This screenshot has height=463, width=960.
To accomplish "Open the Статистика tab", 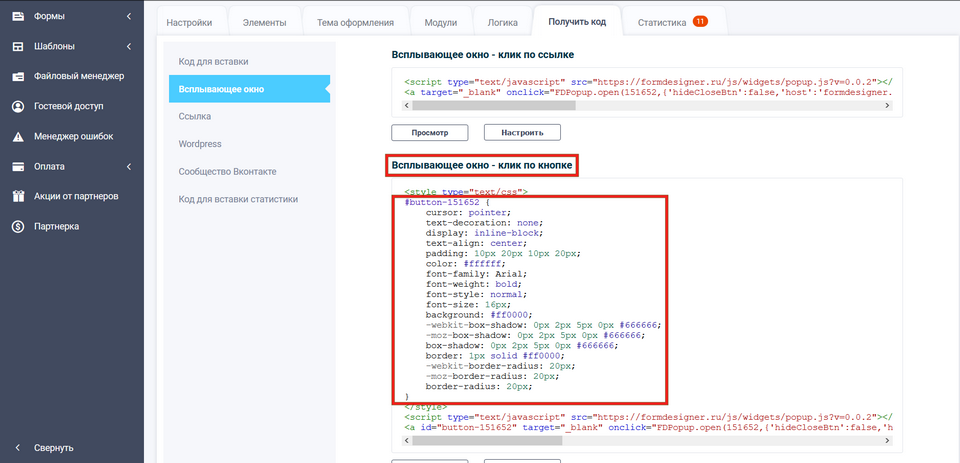I will pos(672,22).
